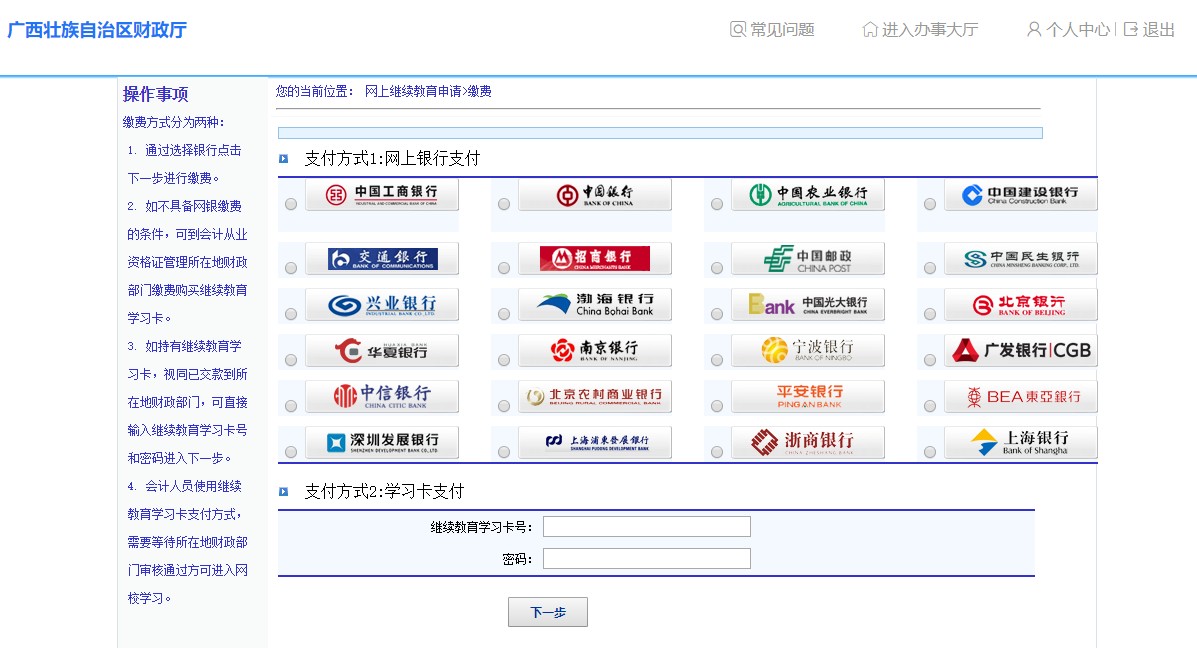This screenshot has height=648, width=1197.
Task: Select the Bank of Communications (交通银行) logo
Action: click(x=382, y=259)
